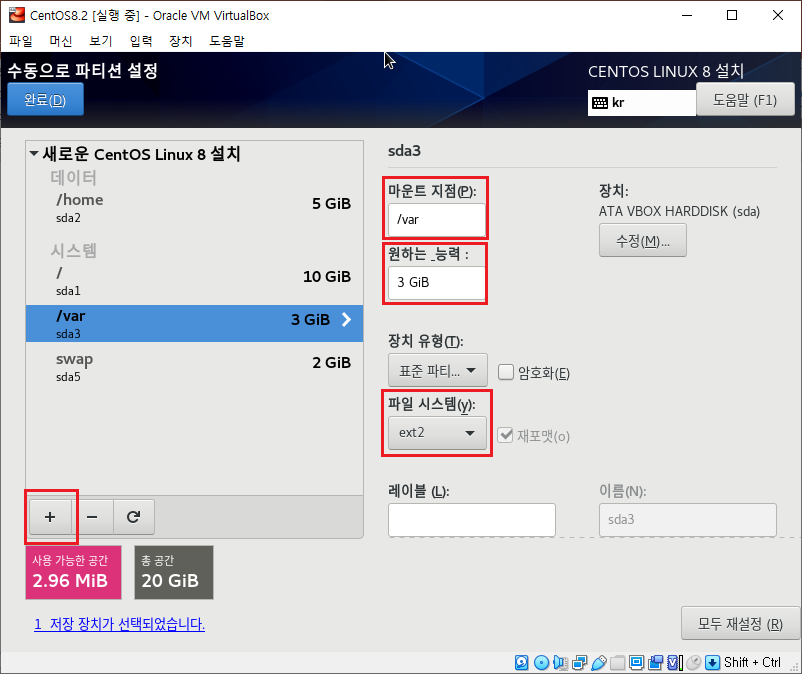The width and height of the screenshot is (802, 674).
Task: Click the 마운트 지점 field containing /var
Action: tap(437, 220)
